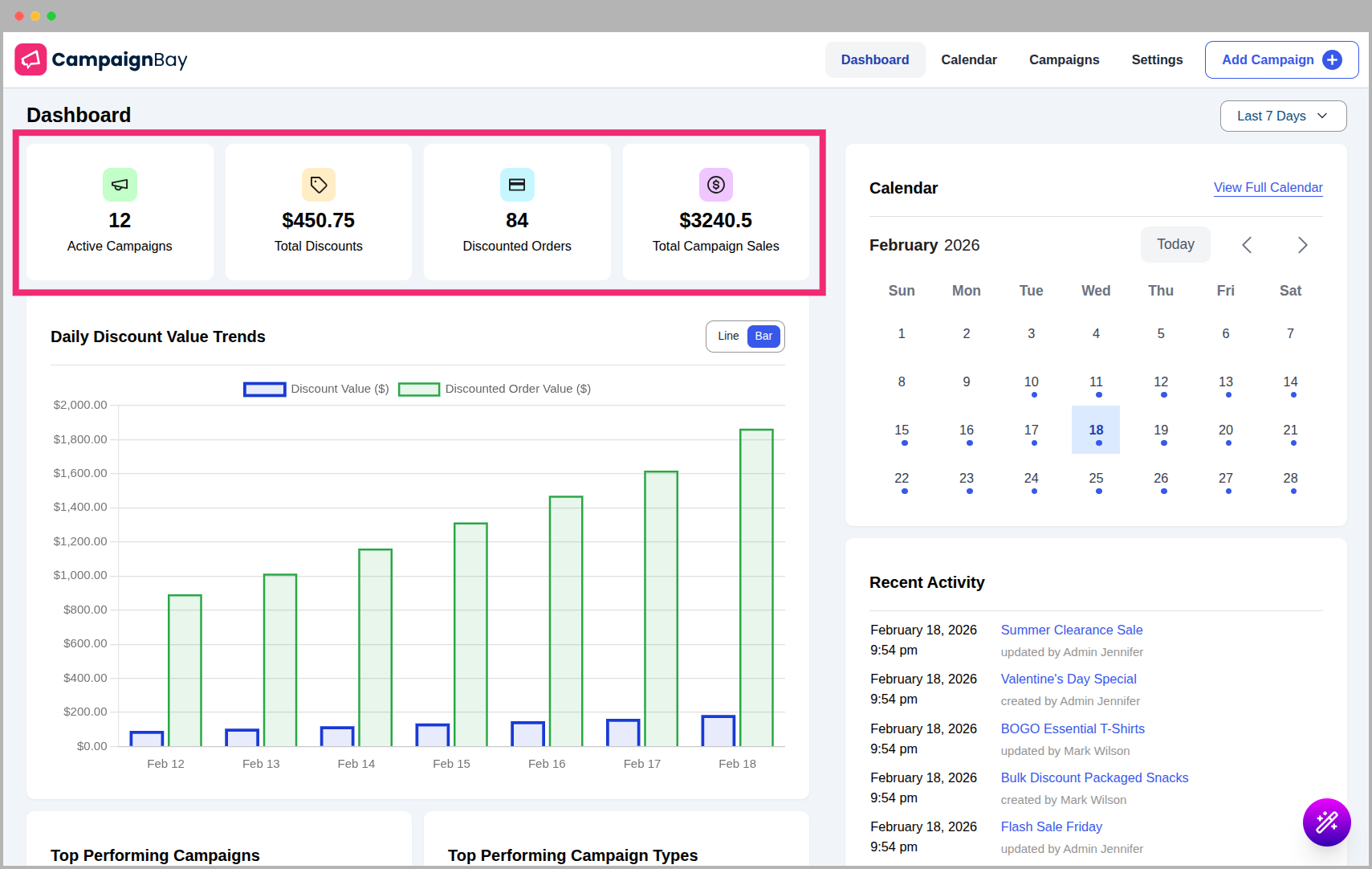The image size is (1372, 869).
Task: Click the dollar icon on Total Campaign Sales
Action: pos(715,184)
